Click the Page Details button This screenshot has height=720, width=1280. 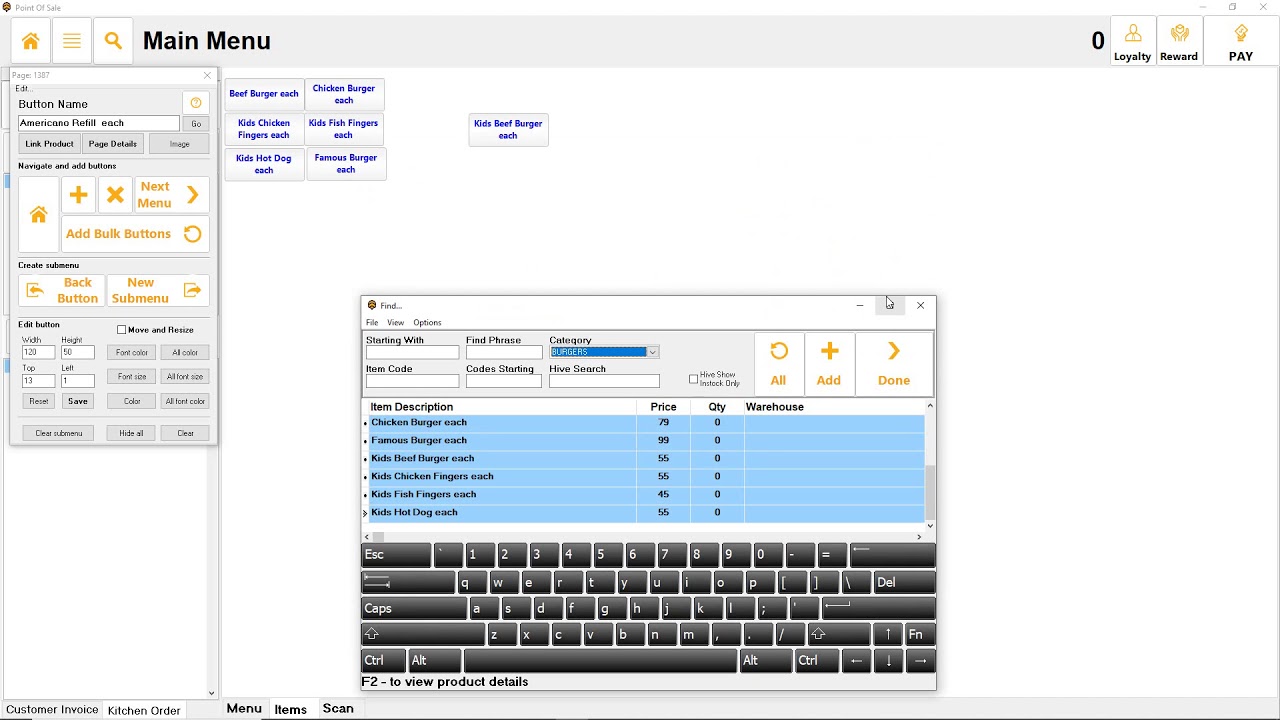(x=113, y=144)
